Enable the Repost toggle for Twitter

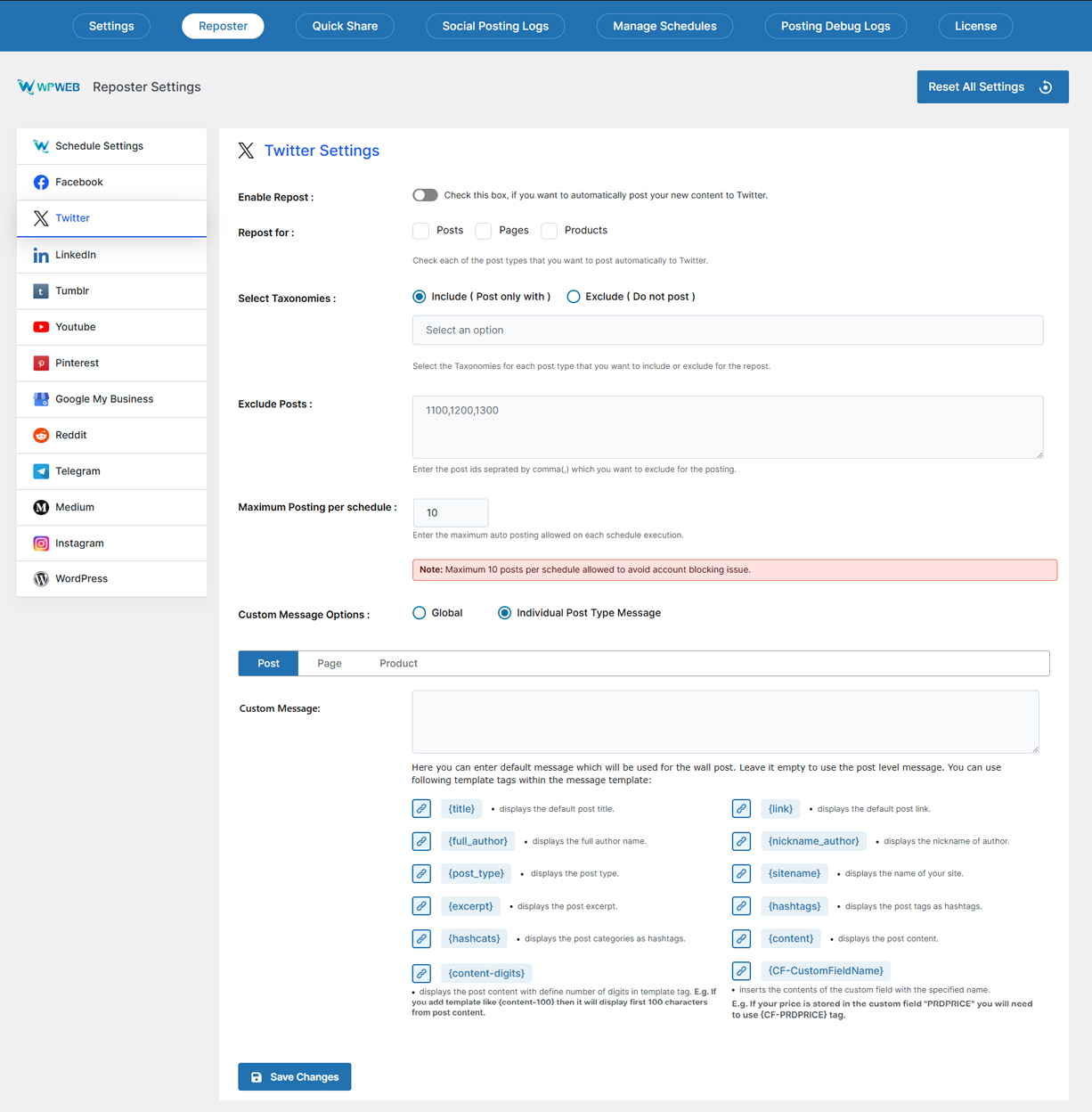(x=425, y=194)
